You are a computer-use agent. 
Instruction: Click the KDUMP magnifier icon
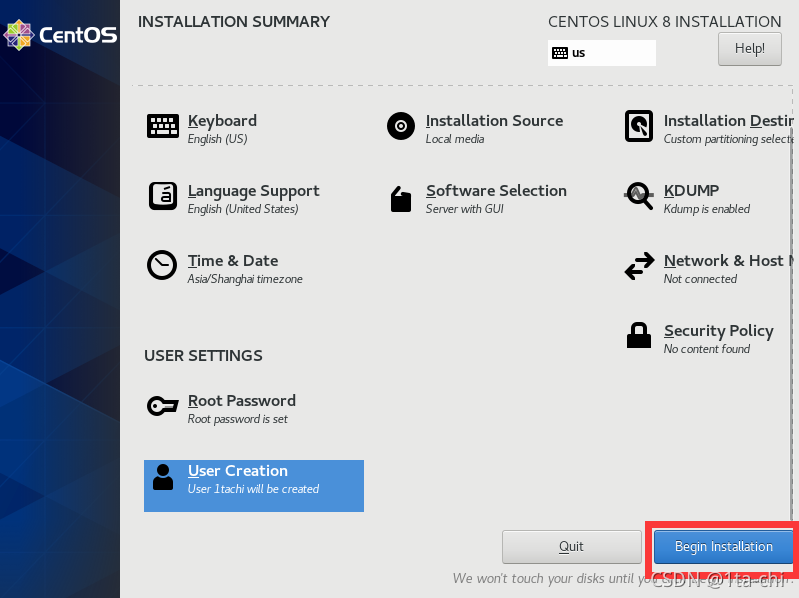coord(639,196)
